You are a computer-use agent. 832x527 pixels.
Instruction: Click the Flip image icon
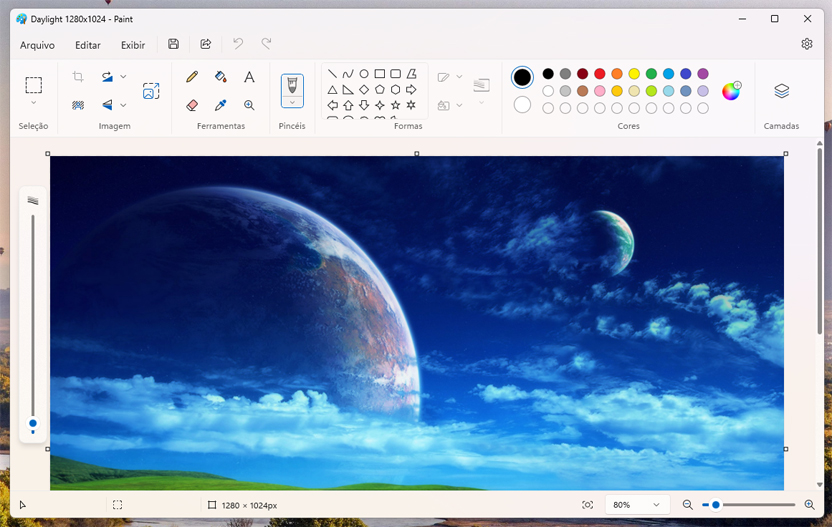(107, 105)
